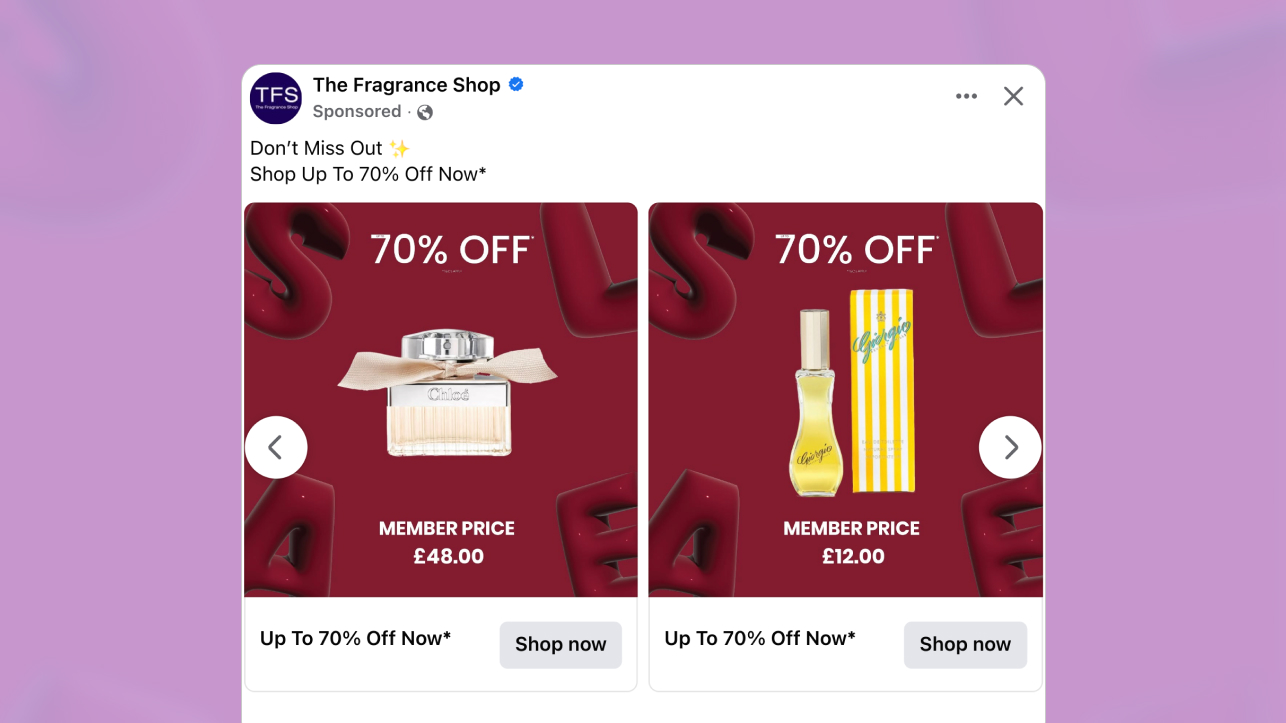Open The Fragrance Shop TFS profile logo
Screen dimensions: 1286x723
point(275,98)
